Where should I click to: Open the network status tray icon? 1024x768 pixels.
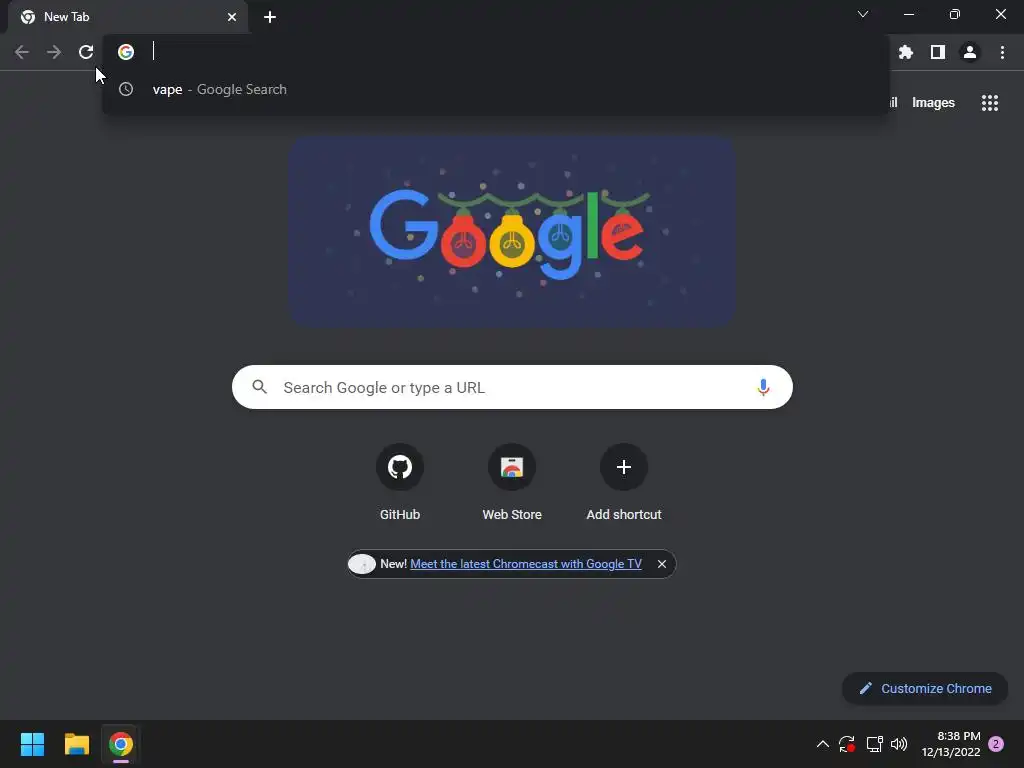(874, 744)
